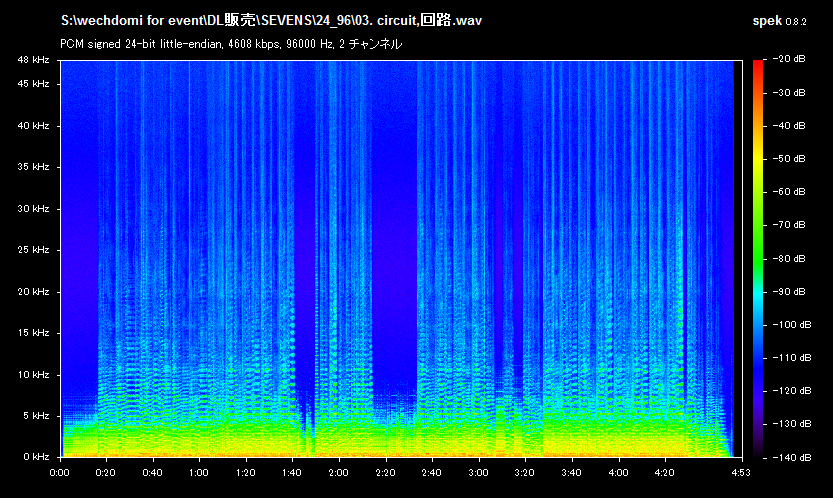The height and width of the screenshot is (498, 833).
Task: Click the 4:53 end time label
Action: (x=741, y=472)
